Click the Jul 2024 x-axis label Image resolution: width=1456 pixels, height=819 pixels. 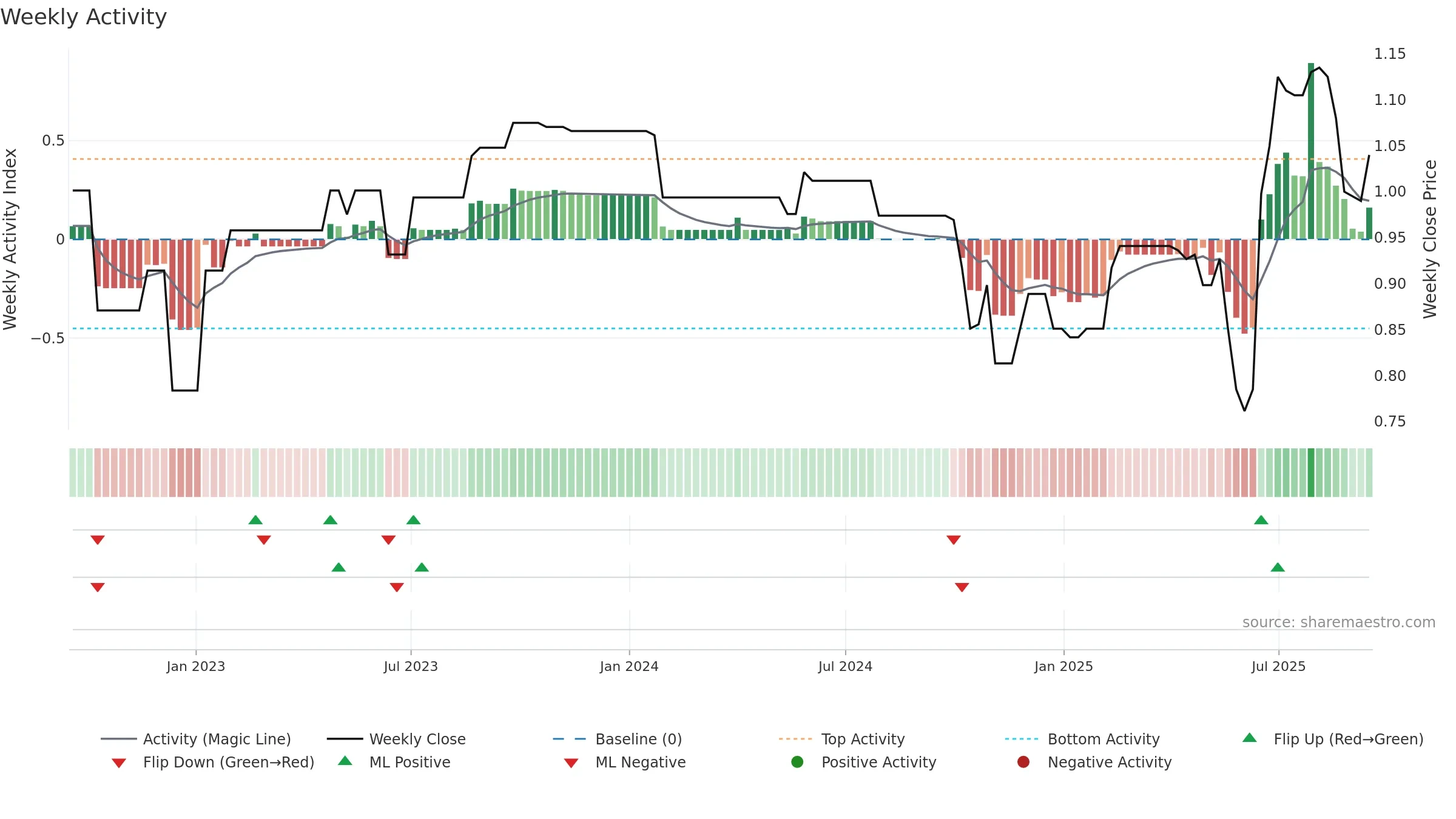845,666
